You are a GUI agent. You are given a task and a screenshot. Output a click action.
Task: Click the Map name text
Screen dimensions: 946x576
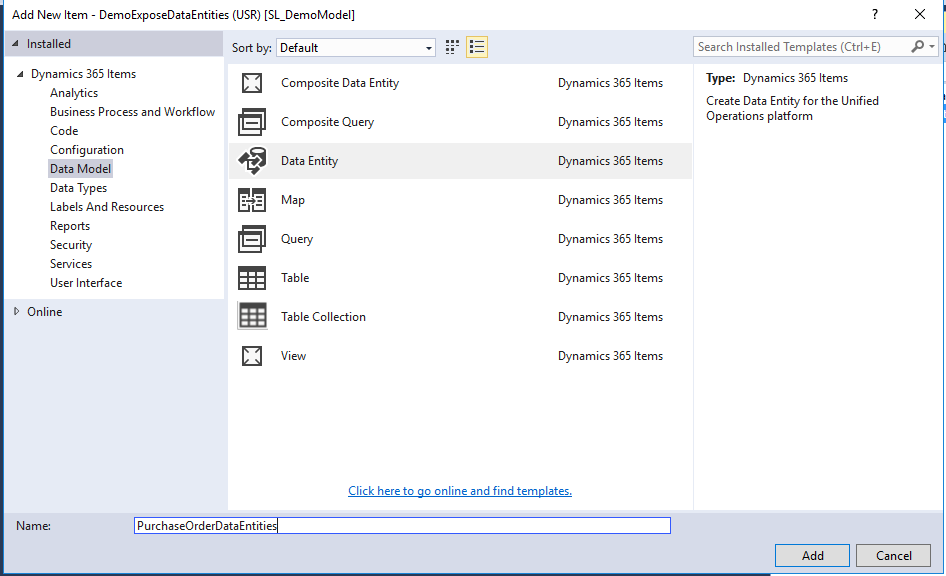point(293,200)
